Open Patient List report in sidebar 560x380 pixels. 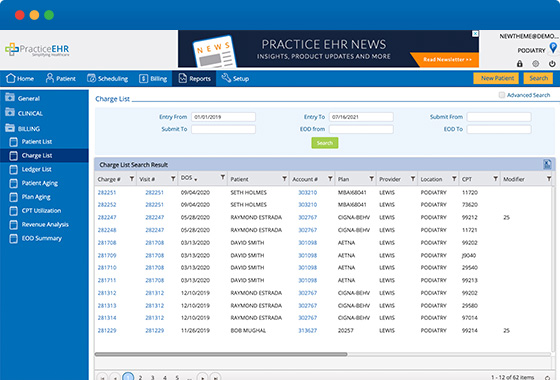tap(36, 142)
